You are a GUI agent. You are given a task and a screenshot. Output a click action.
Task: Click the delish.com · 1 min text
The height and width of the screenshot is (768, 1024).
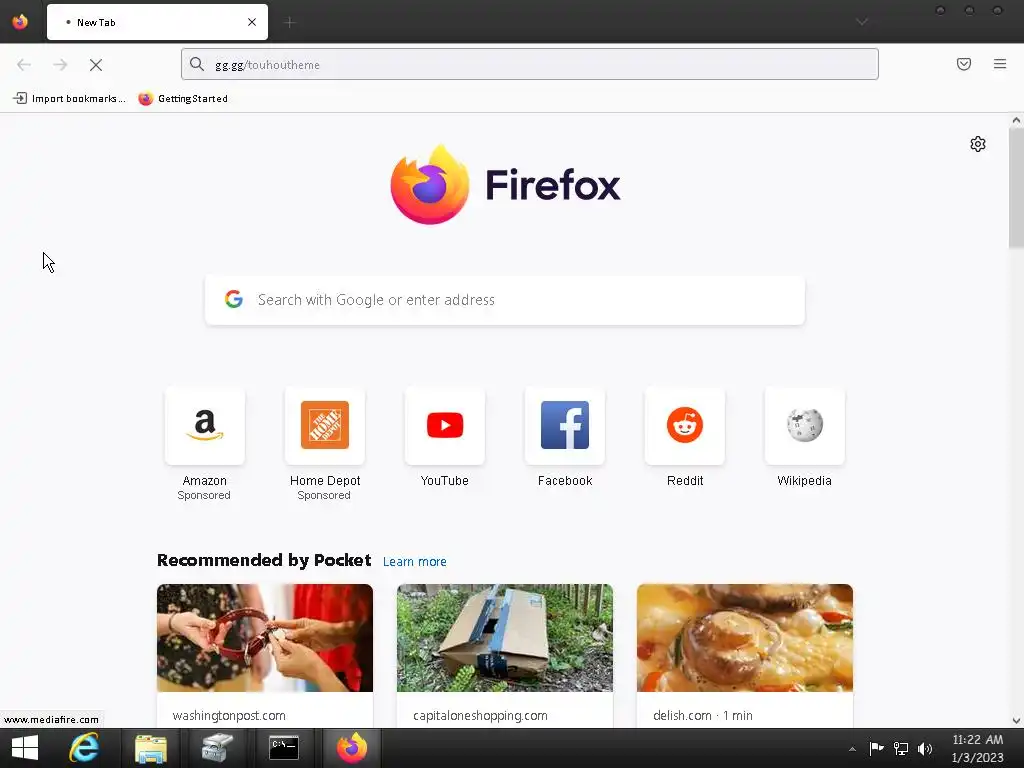click(703, 716)
